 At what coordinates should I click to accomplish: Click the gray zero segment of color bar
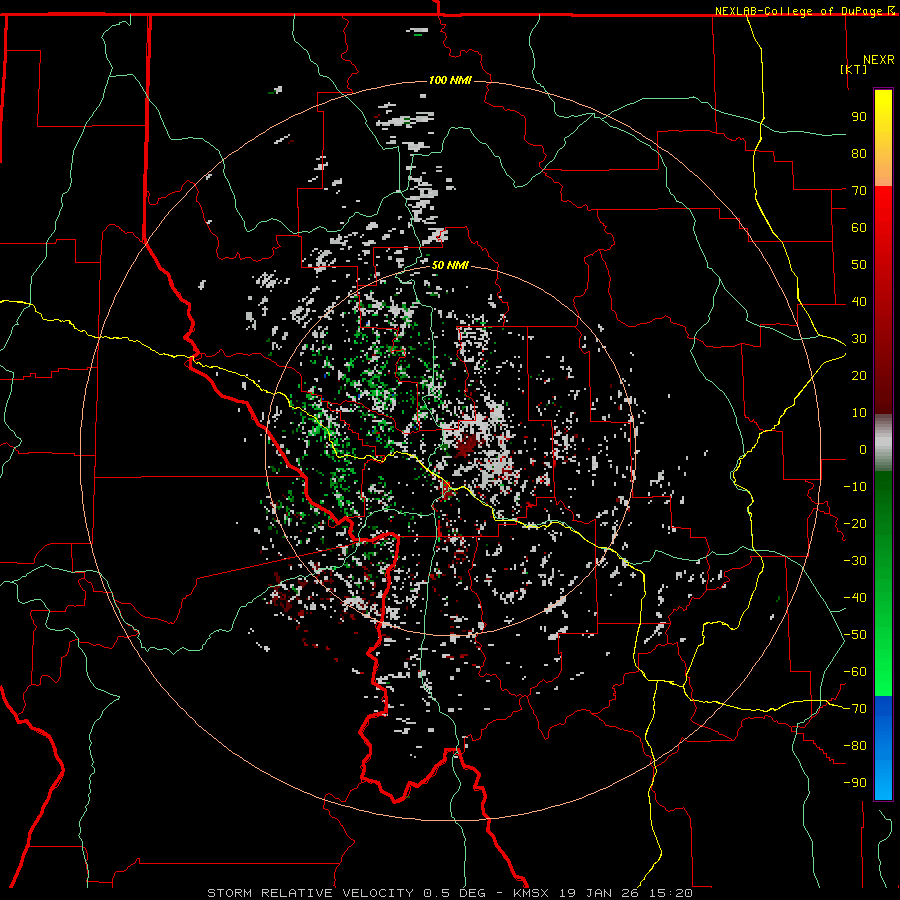click(x=883, y=443)
